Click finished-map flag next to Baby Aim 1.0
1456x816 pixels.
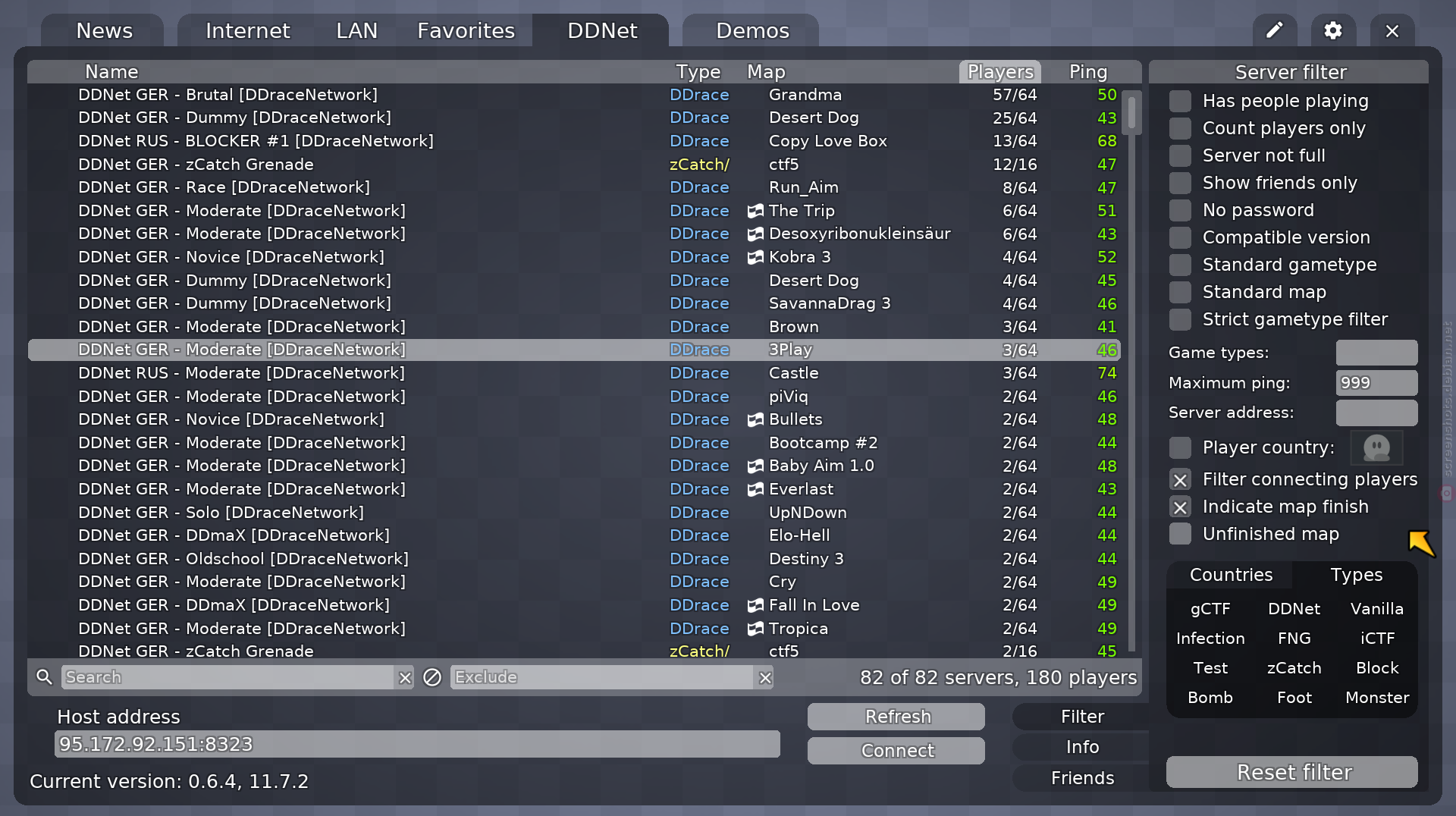[x=755, y=466]
